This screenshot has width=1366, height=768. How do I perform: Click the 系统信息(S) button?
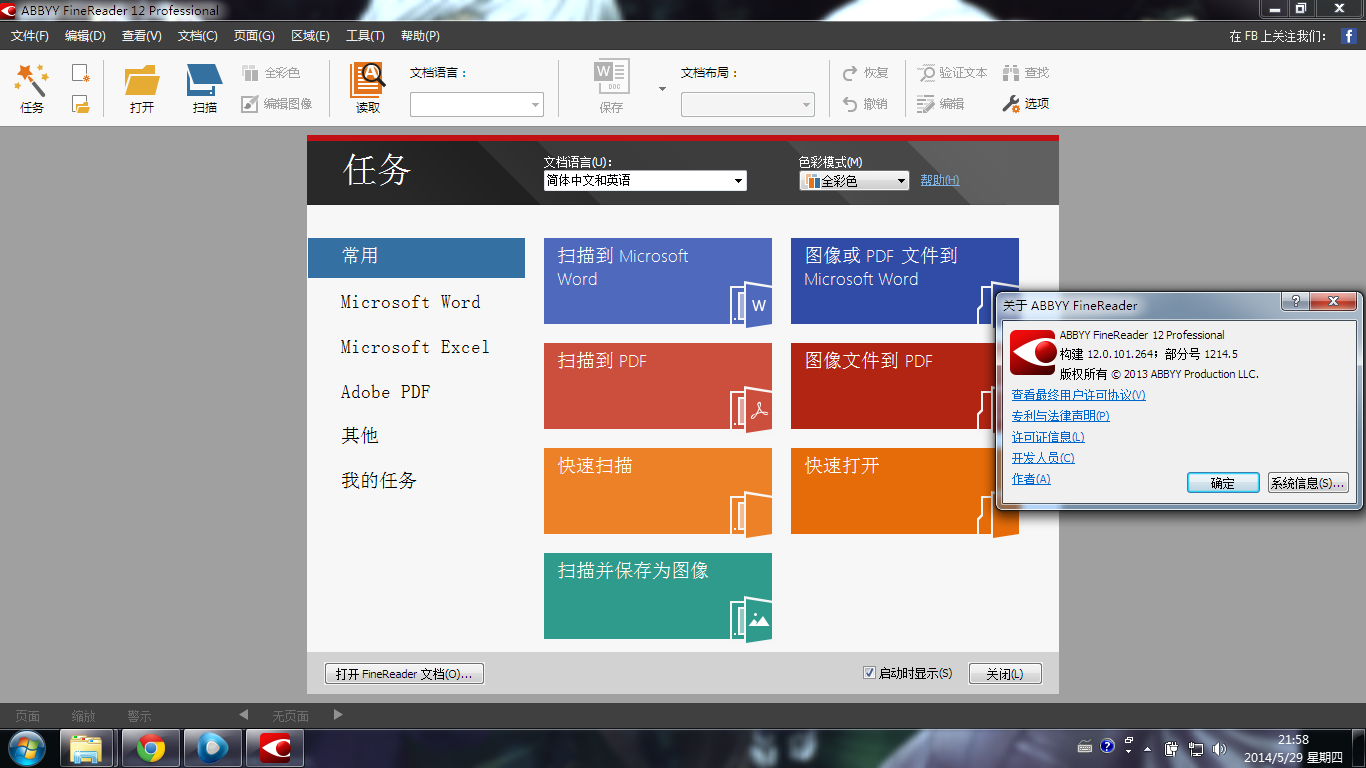pyautogui.click(x=1307, y=483)
